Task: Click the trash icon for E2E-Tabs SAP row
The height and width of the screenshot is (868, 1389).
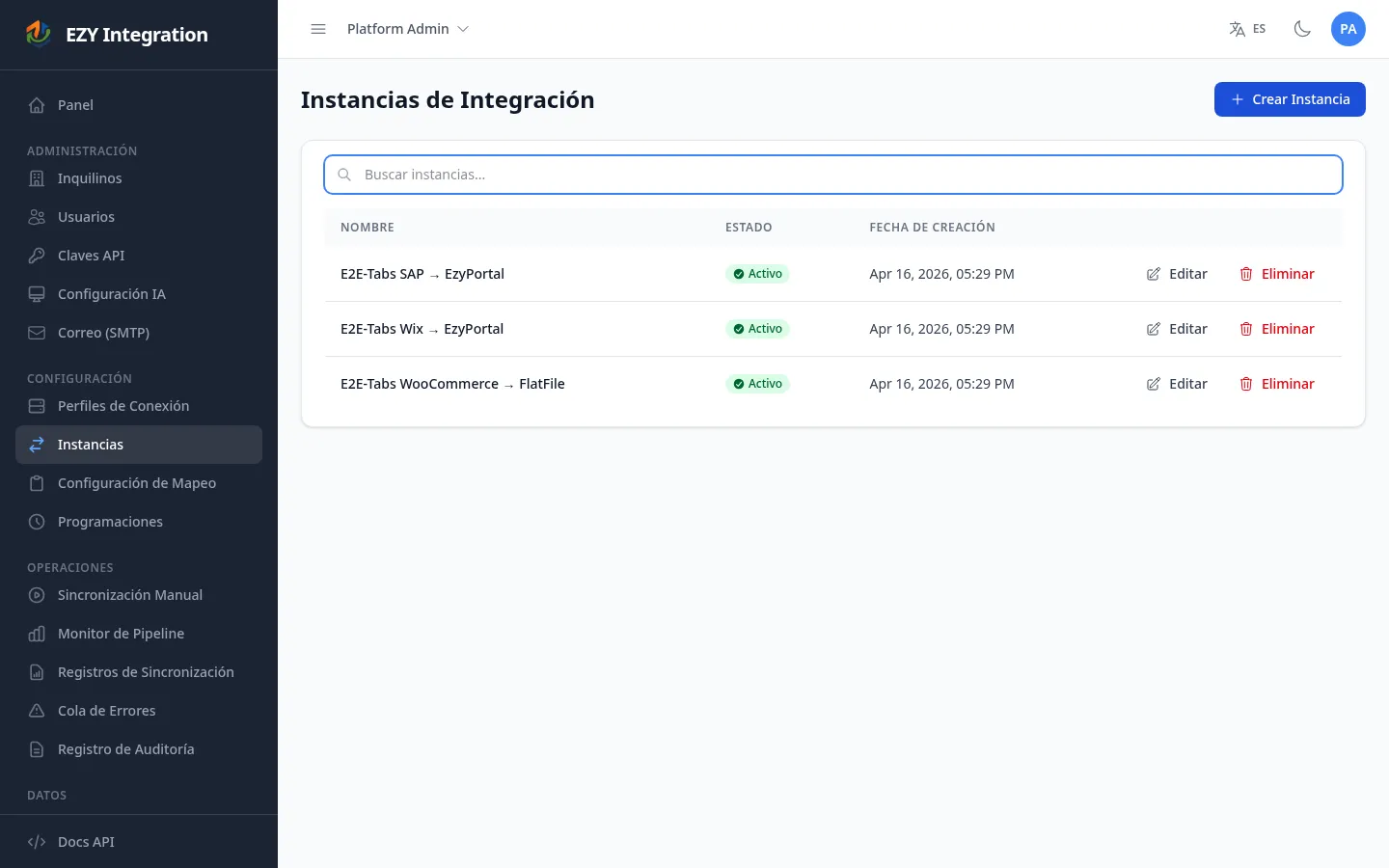Action: [x=1246, y=274]
